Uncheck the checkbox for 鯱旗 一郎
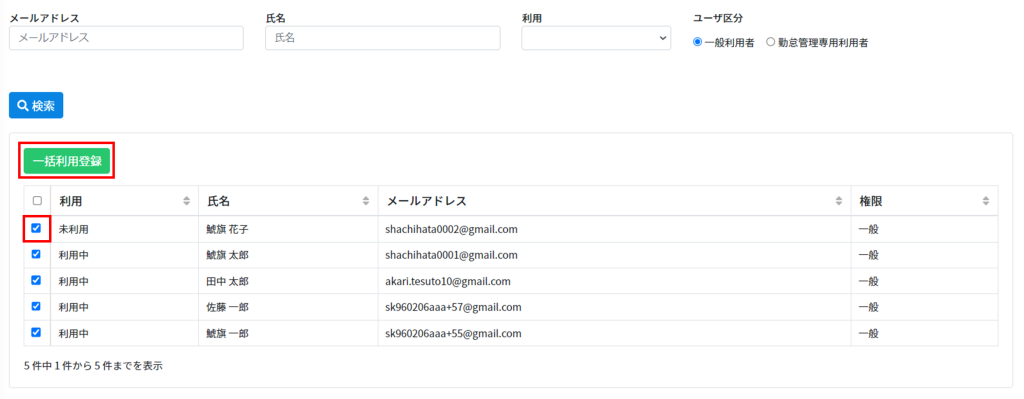 [37, 332]
